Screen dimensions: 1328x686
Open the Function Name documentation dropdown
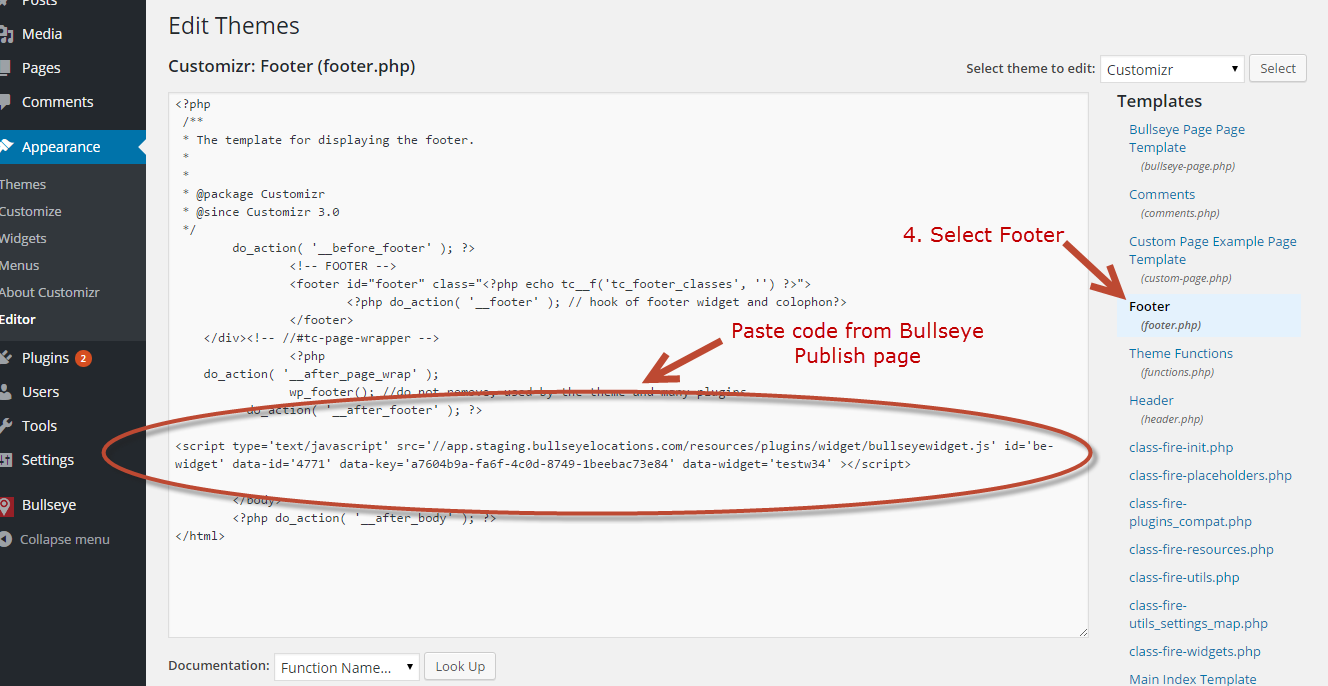point(346,667)
